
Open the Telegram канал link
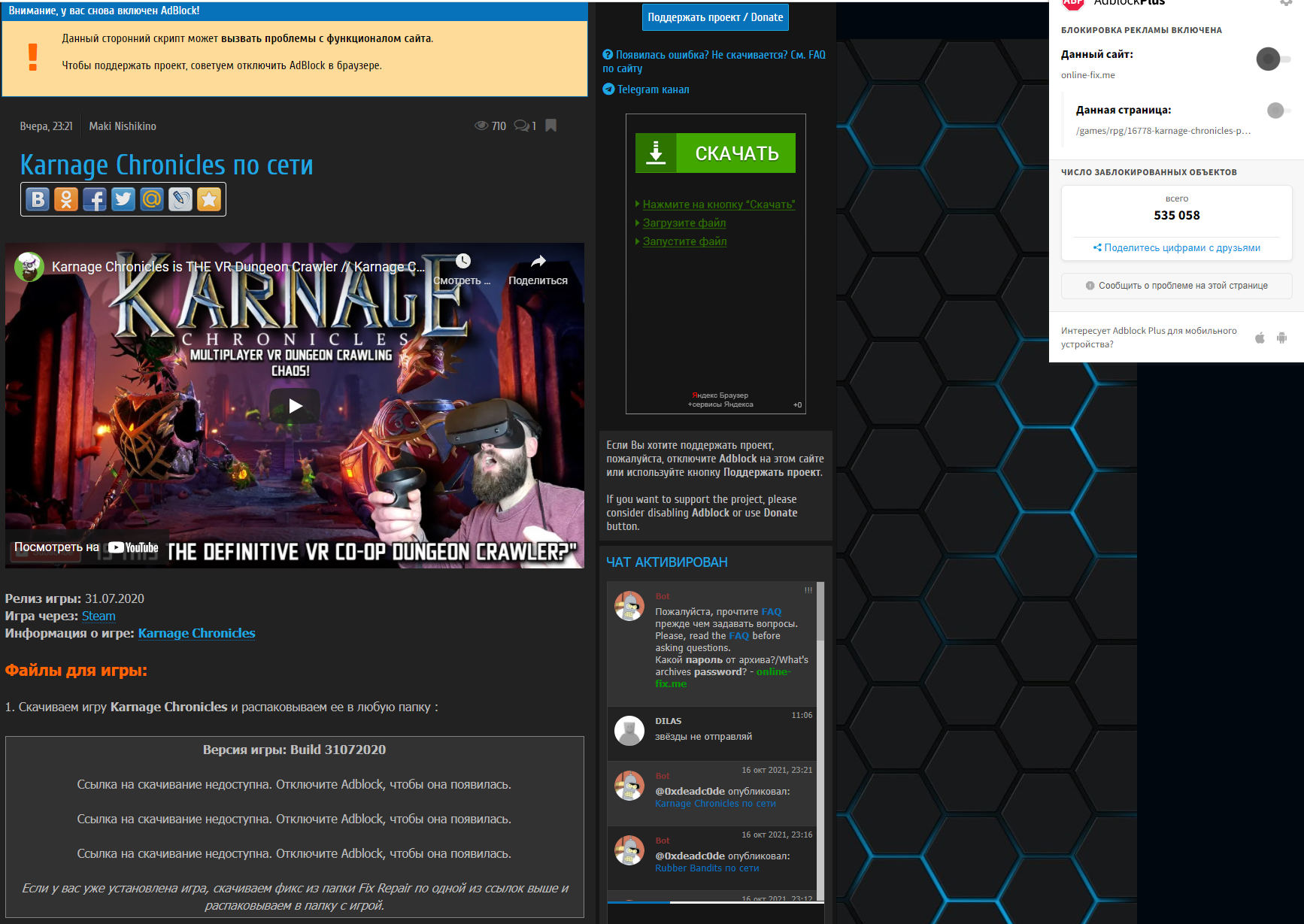click(x=653, y=89)
